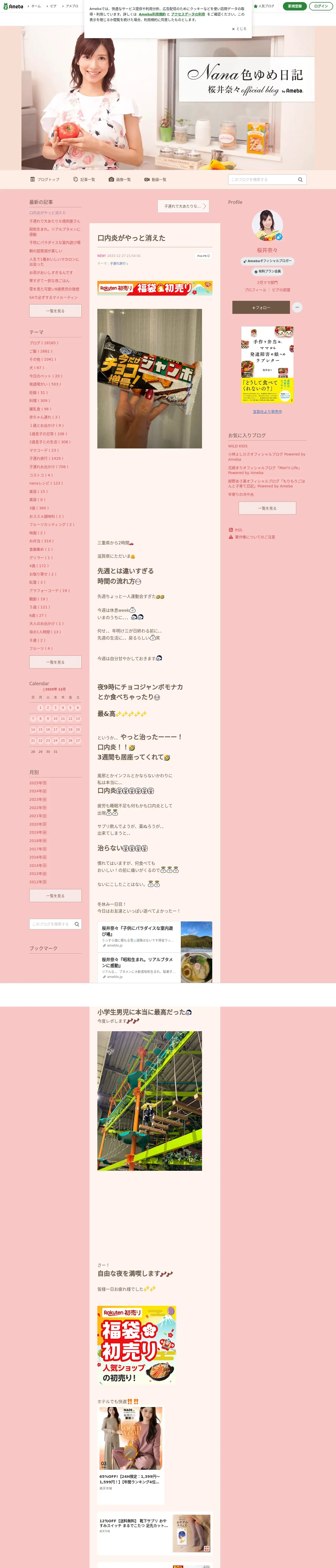
Task: Open the 桜井奈々 profile name link
Action: point(267,250)
